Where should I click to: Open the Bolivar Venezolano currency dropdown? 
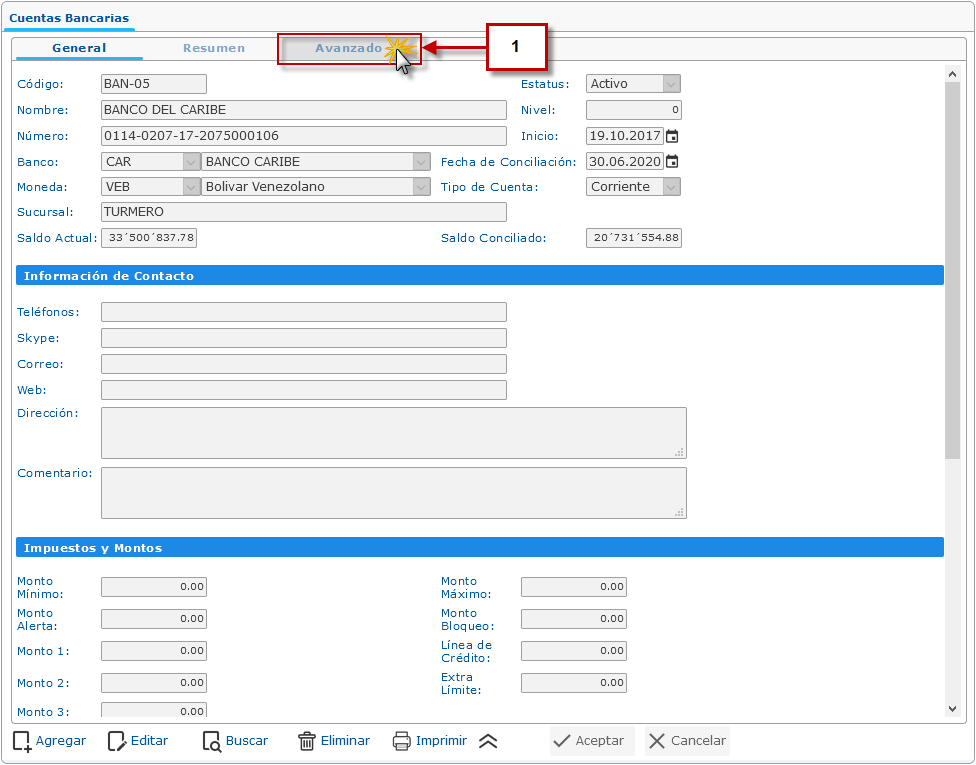click(x=421, y=187)
